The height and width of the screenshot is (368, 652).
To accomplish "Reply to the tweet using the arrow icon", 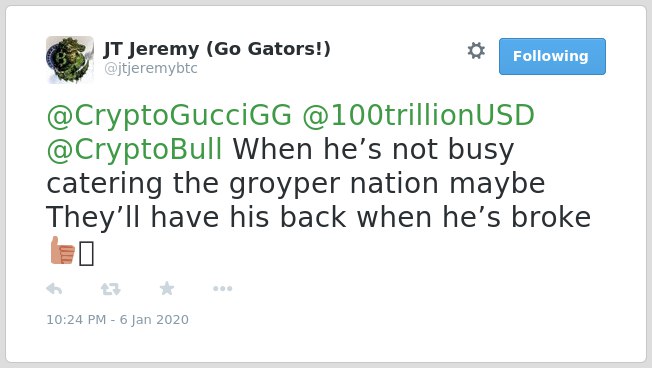I will click(x=54, y=289).
